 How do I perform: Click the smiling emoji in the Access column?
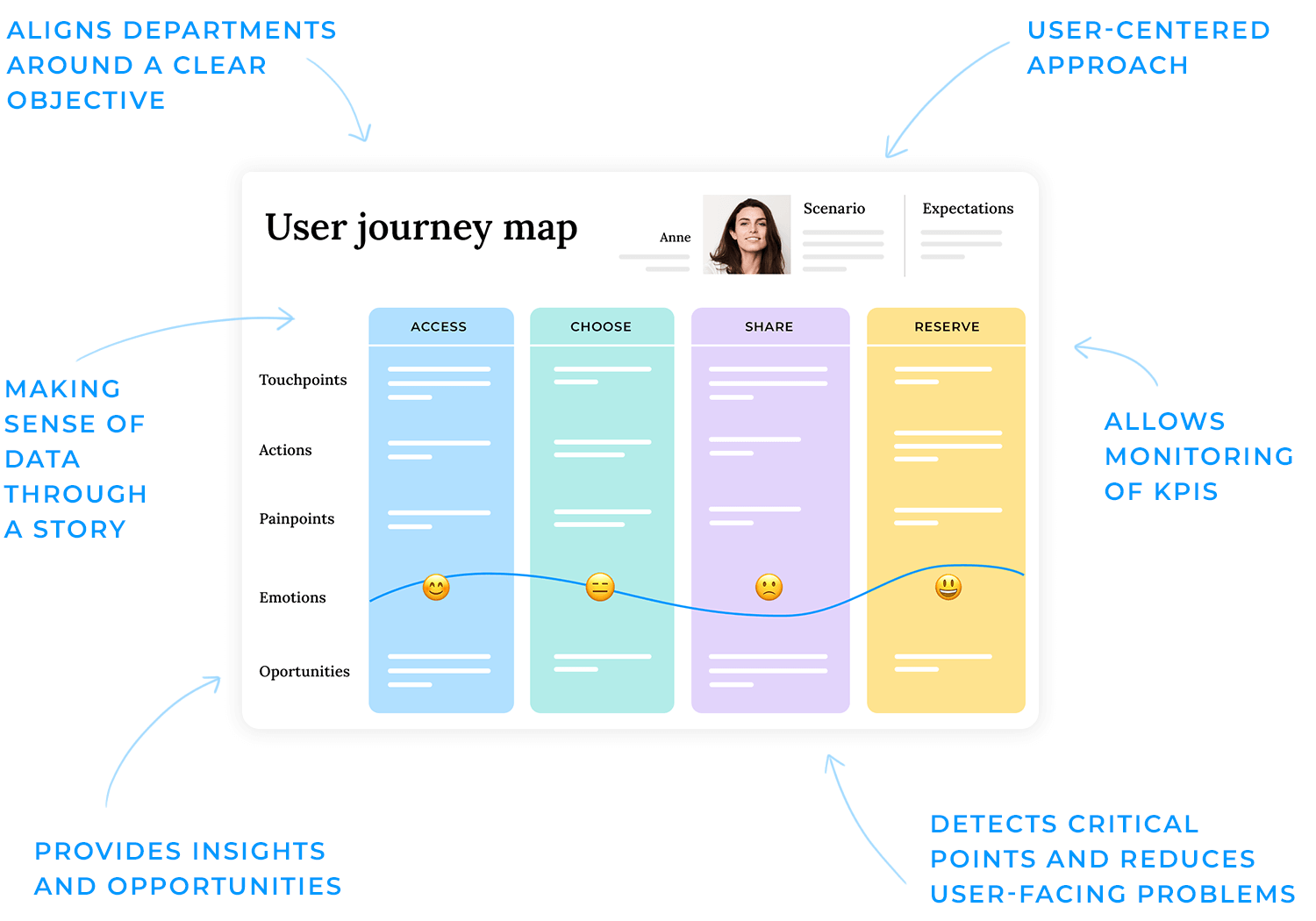(x=436, y=587)
